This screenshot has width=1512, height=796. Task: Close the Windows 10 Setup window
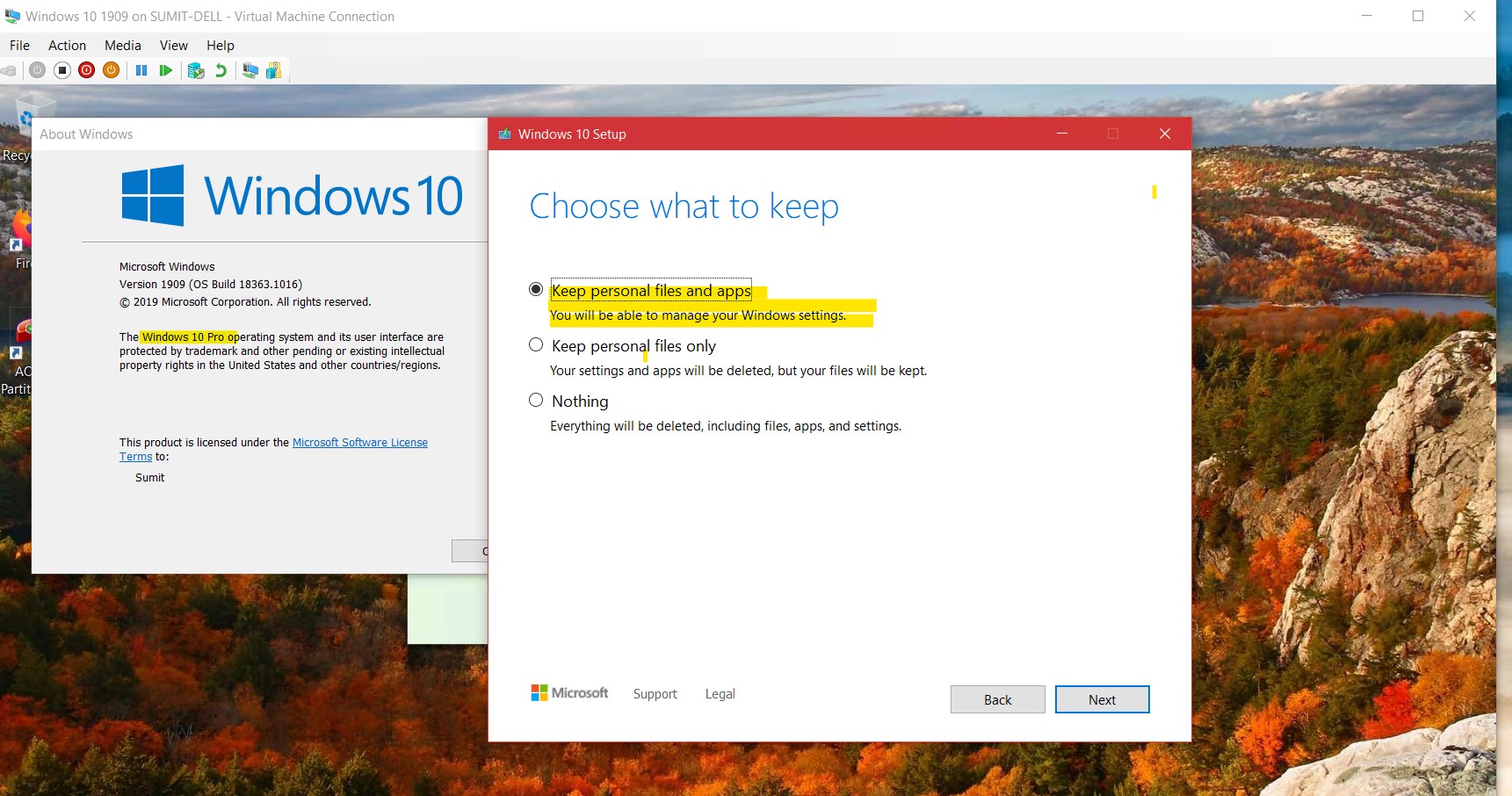1165,134
